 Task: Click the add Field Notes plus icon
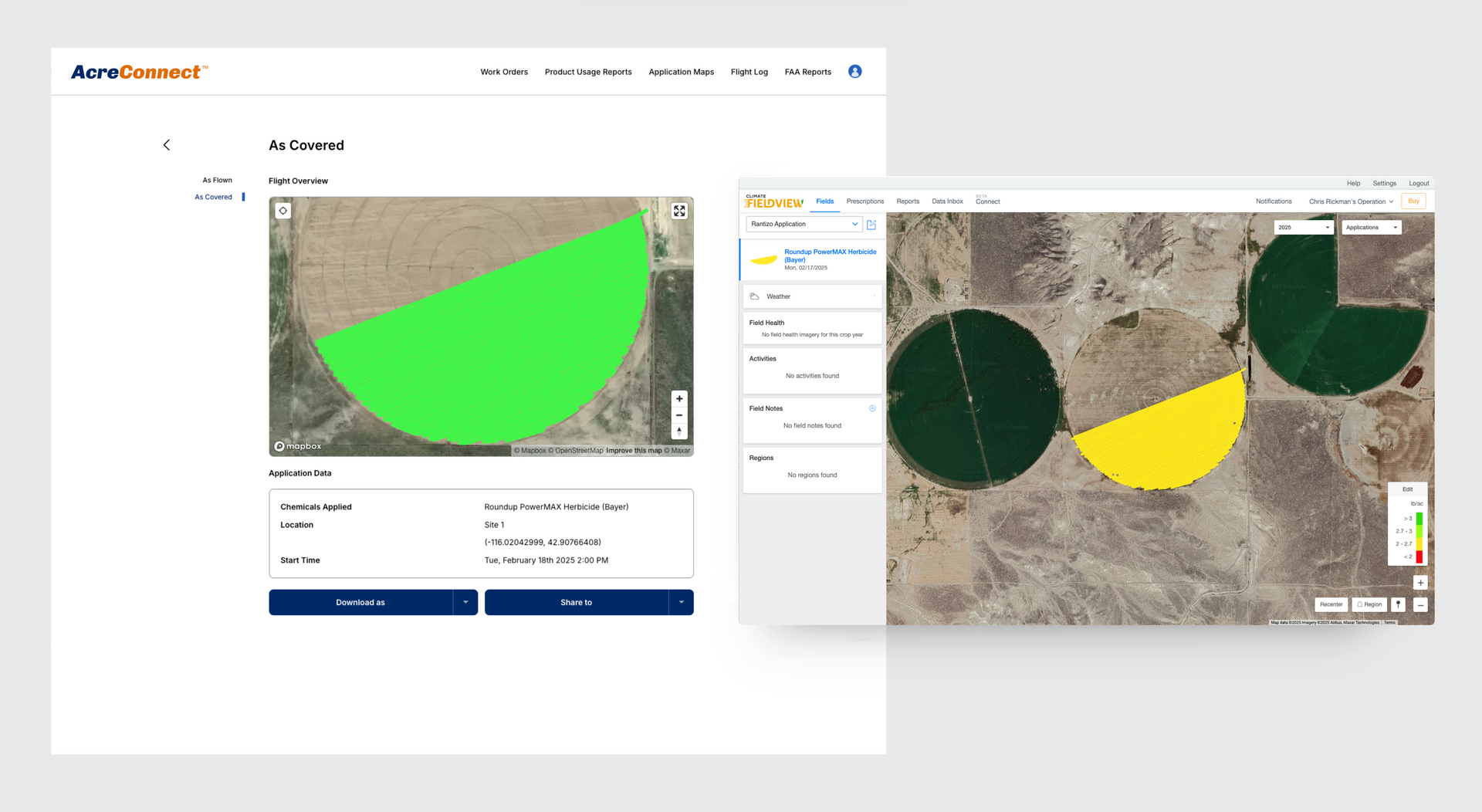(x=872, y=408)
